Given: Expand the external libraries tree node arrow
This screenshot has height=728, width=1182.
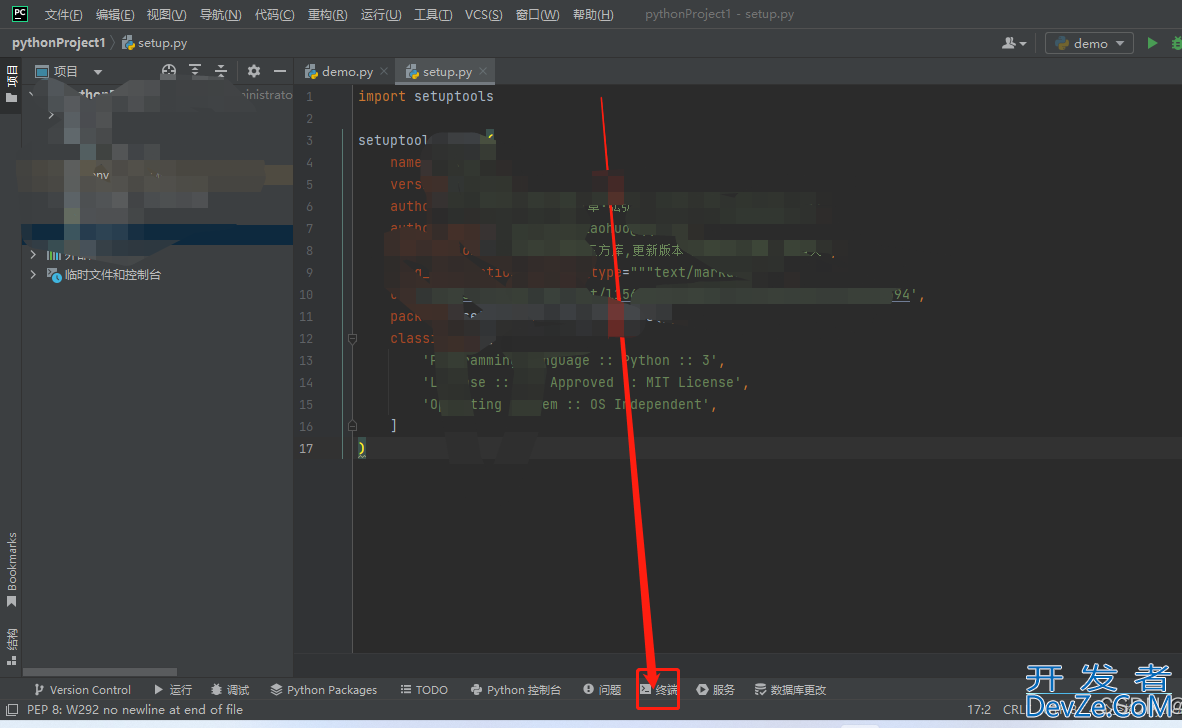Looking at the screenshot, I should click(x=33, y=255).
